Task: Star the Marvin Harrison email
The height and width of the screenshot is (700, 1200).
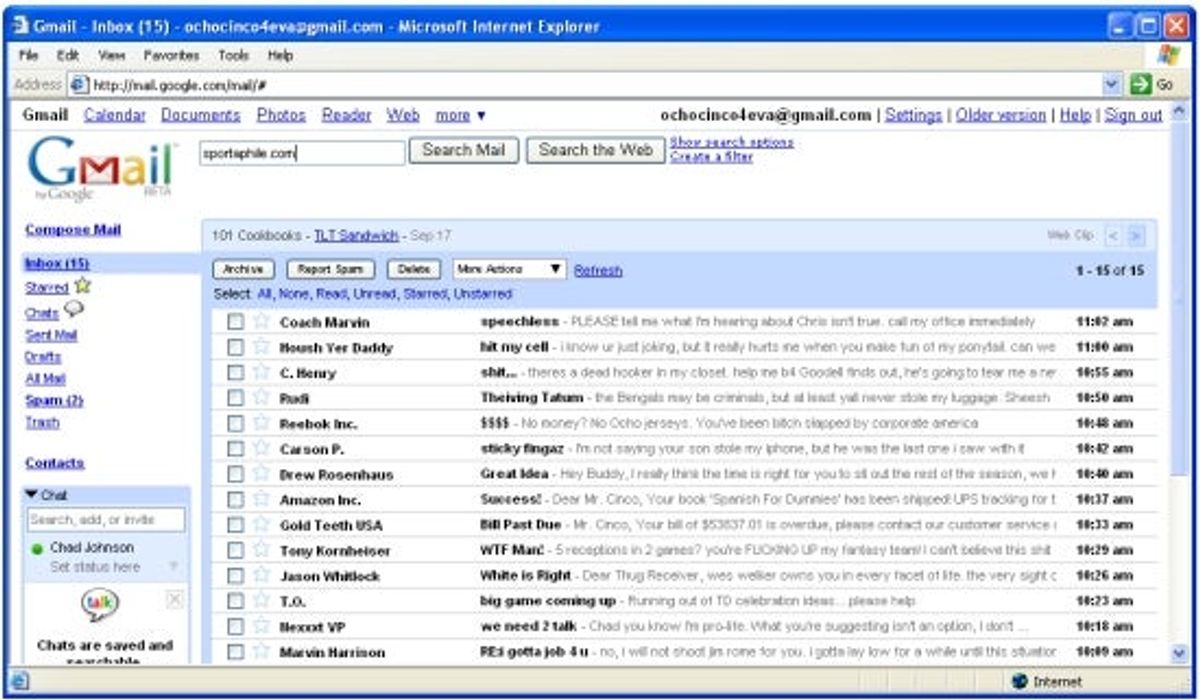Action: pyautogui.click(x=261, y=651)
